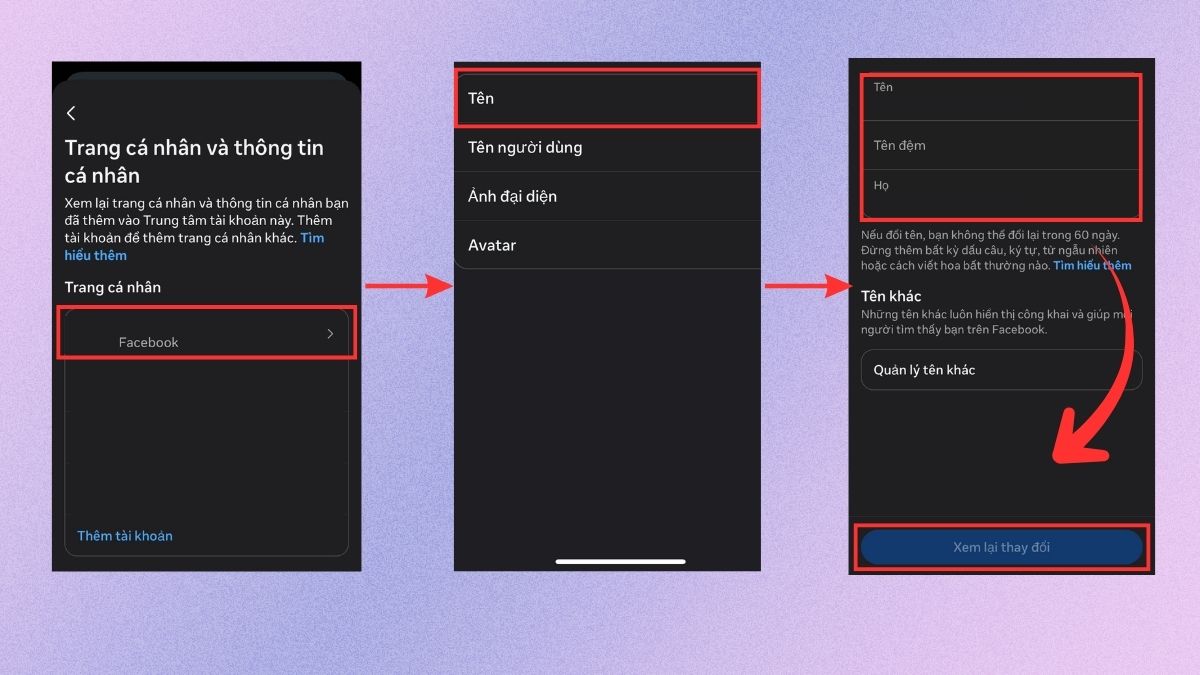Click the Tên khác section heading
Screen dimensions: 1200x675
click(891, 296)
